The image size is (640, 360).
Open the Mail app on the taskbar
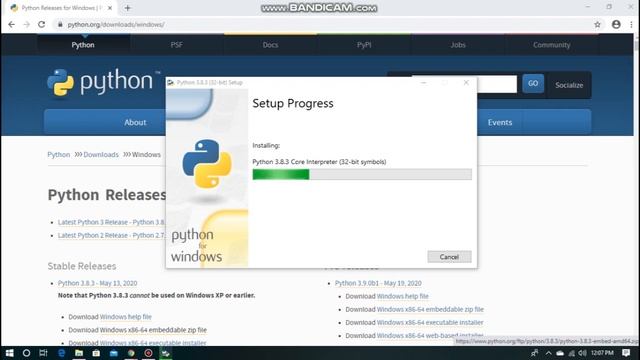point(114,353)
